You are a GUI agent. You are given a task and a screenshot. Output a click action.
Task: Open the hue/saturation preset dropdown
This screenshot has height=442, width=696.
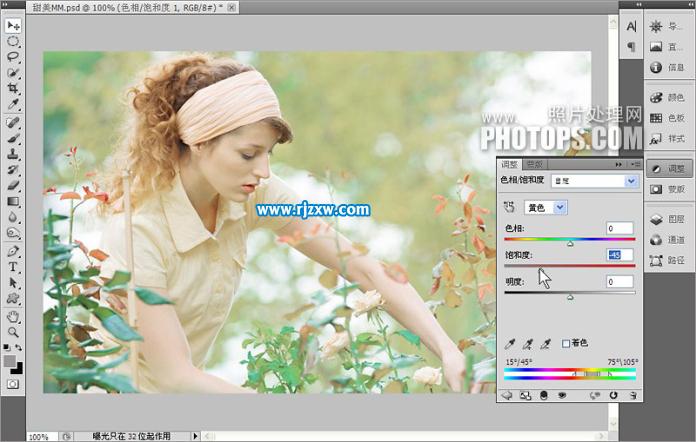[630, 181]
